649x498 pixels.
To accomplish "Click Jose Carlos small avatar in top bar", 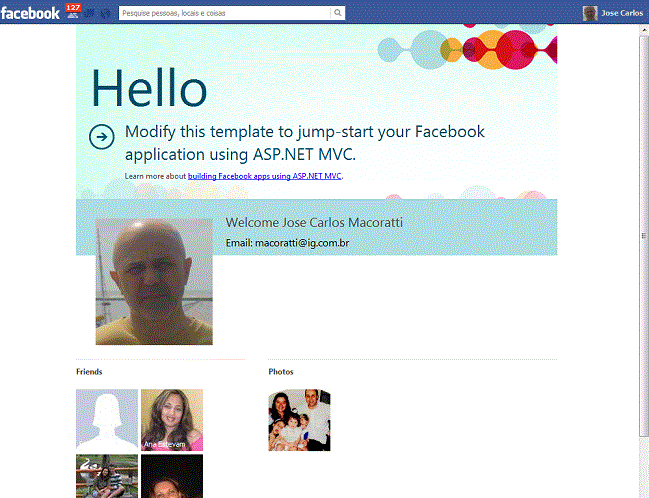I will tap(590, 13).
